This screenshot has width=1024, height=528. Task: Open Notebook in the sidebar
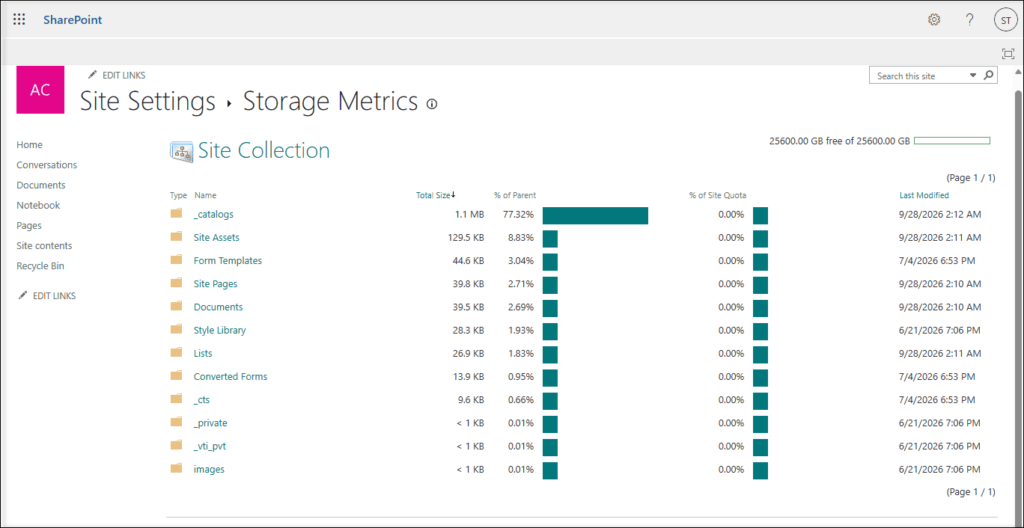[38, 205]
